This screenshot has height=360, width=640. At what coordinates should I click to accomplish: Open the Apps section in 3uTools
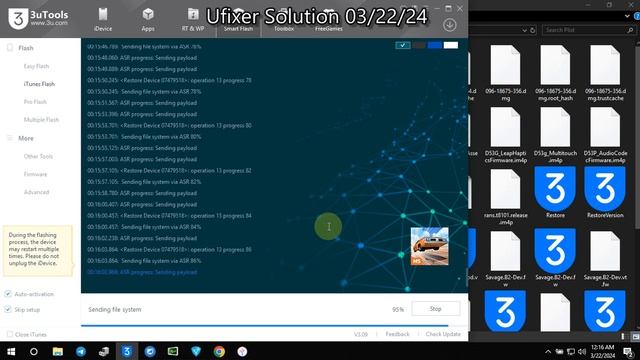(x=148, y=20)
